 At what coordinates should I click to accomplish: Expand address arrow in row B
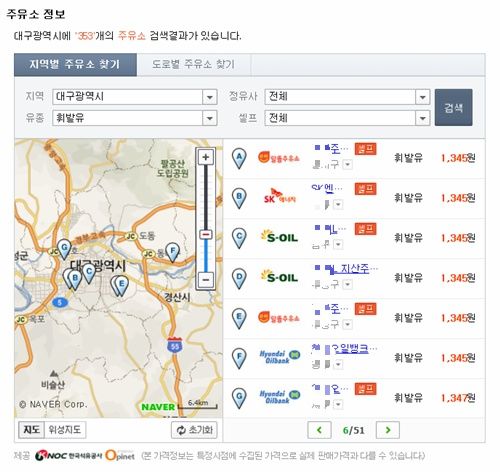(x=338, y=204)
